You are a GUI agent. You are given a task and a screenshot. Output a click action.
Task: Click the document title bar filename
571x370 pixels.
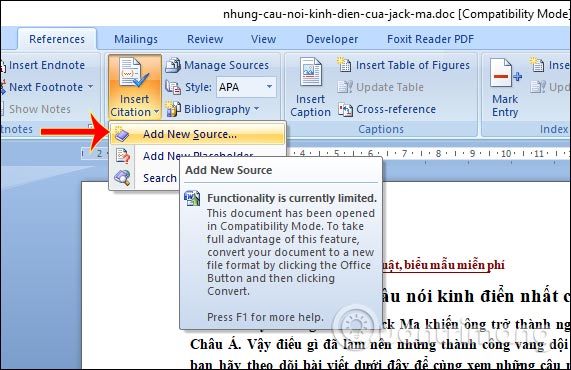point(339,14)
